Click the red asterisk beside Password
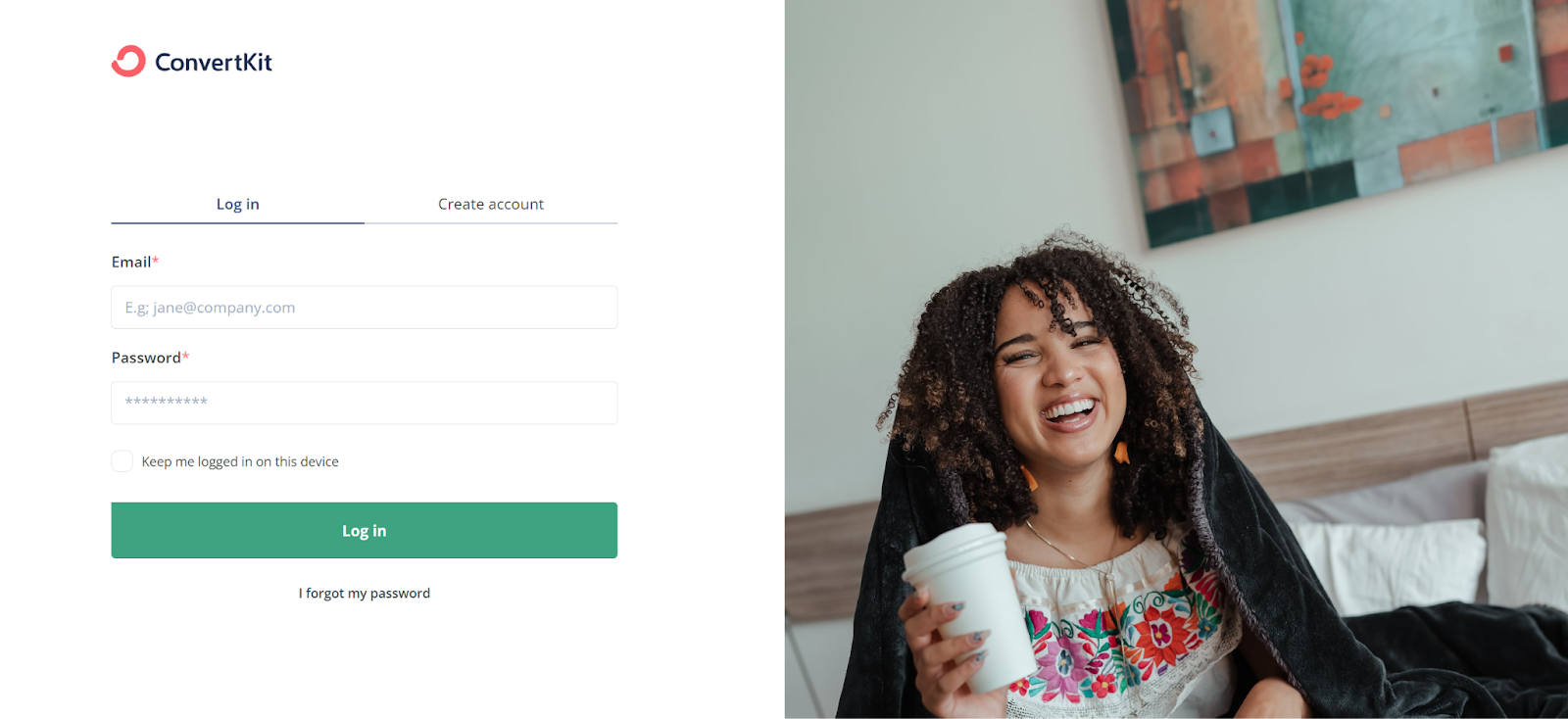This screenshot has width=1568, height=719. pos(186,357)
